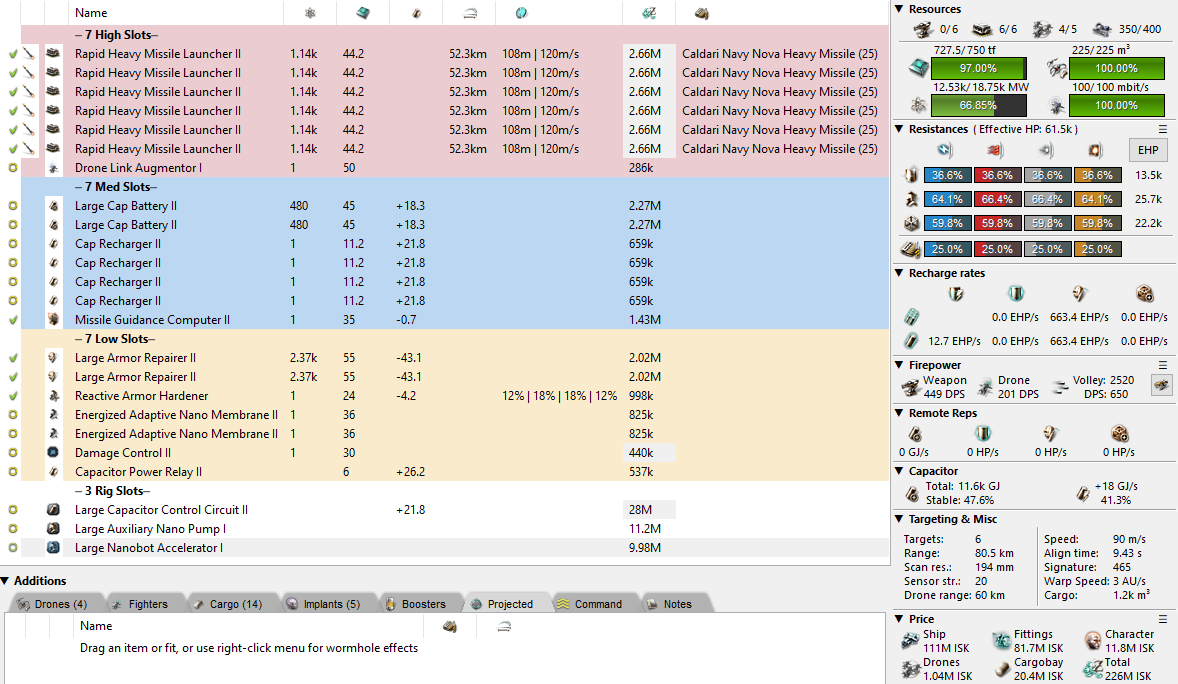The height and width of the screenshot is (684, 1178).
Task: Click the Large Nanobot Accelerator I rig icon
Action: click(53, 548)
